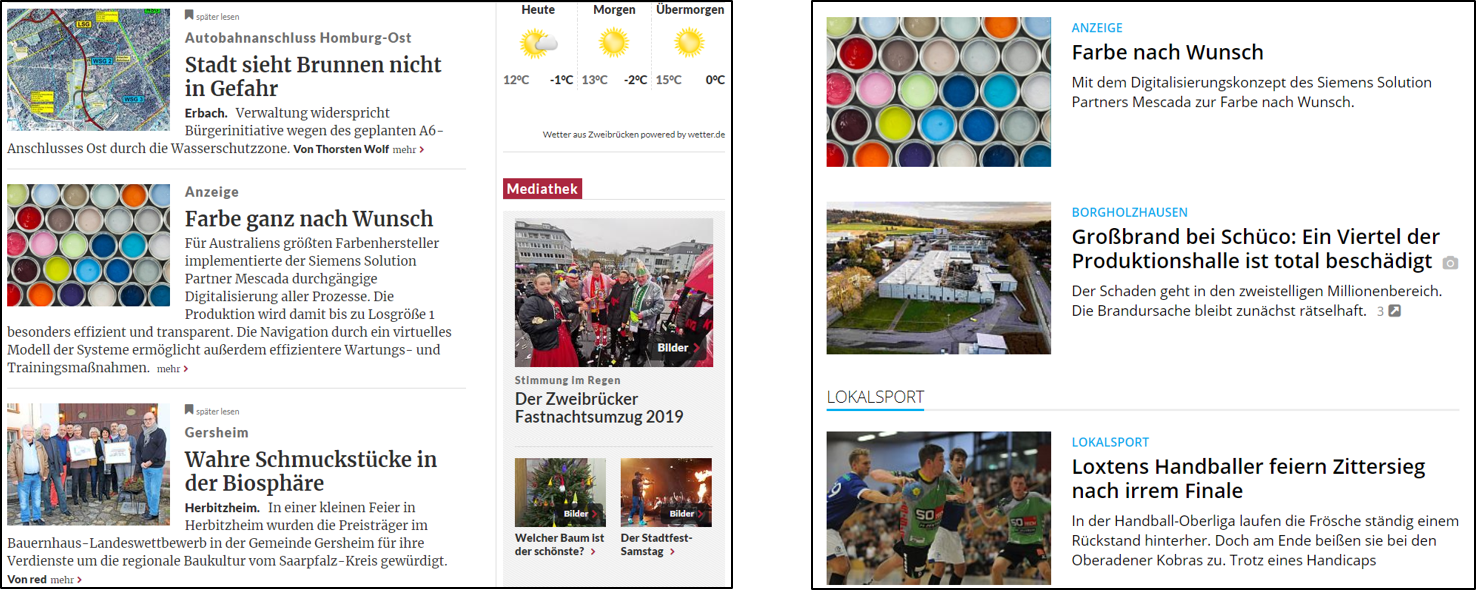
Task: Click bookmark icon above Gersheim article
Action: [x=189, y=410]
